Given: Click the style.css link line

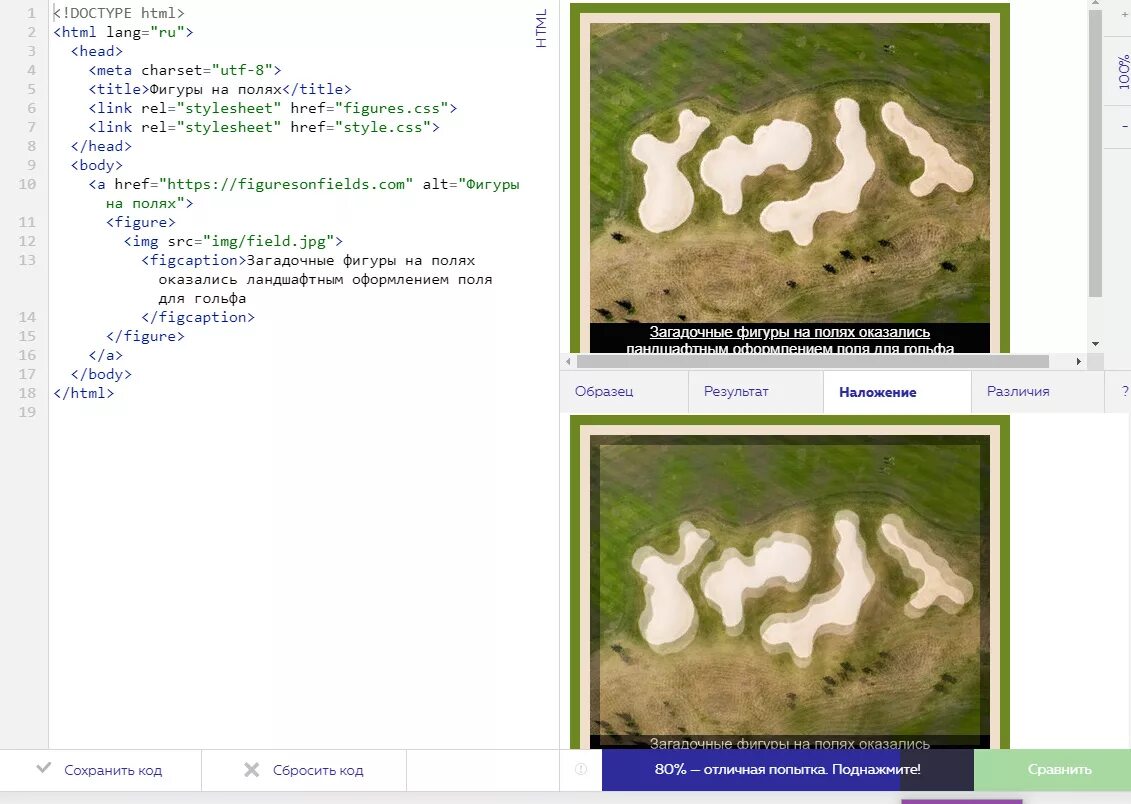Looking at the screenshot, I should click(x=264, y=127).
